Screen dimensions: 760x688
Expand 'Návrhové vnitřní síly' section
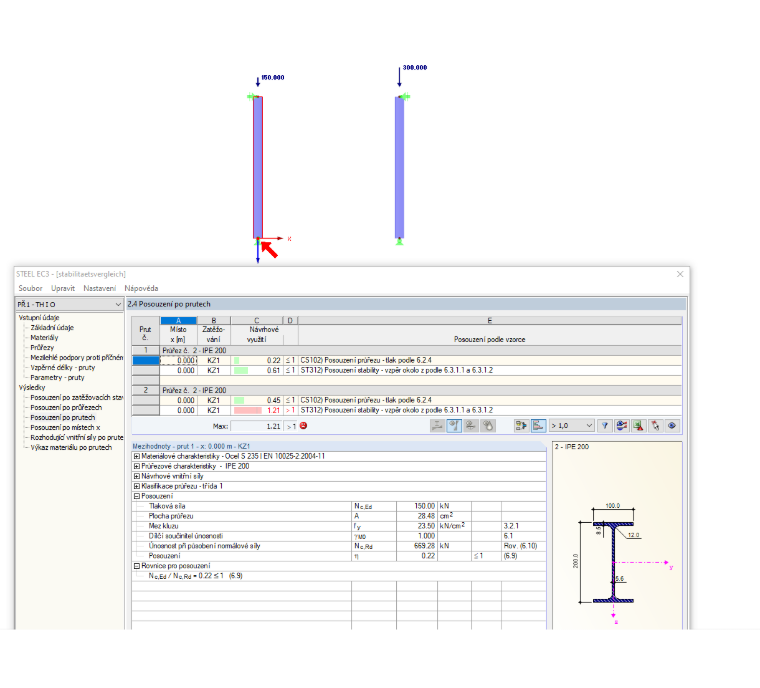(137, 476)
